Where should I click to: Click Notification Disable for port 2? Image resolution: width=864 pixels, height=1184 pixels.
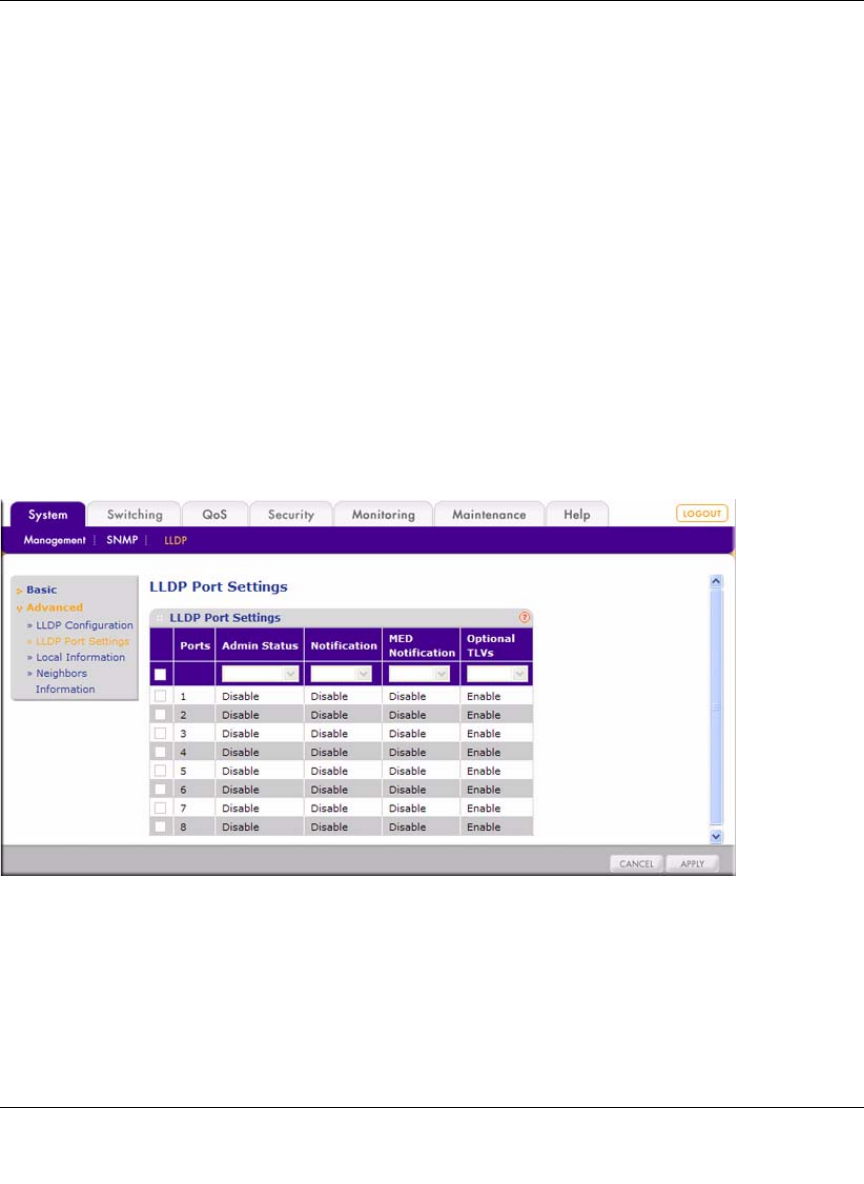click(x=329, y=714)
